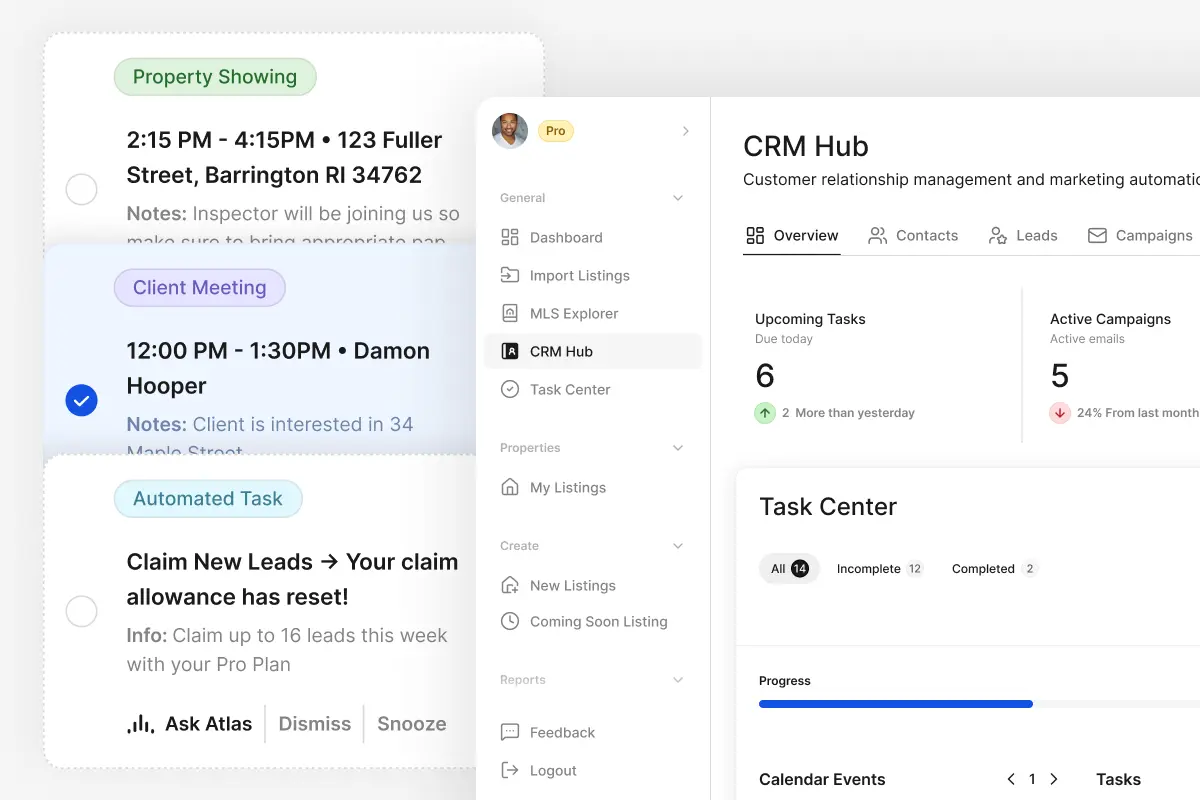
Task: Mark the Claim New Leads task complete
Action: point(81,611)
